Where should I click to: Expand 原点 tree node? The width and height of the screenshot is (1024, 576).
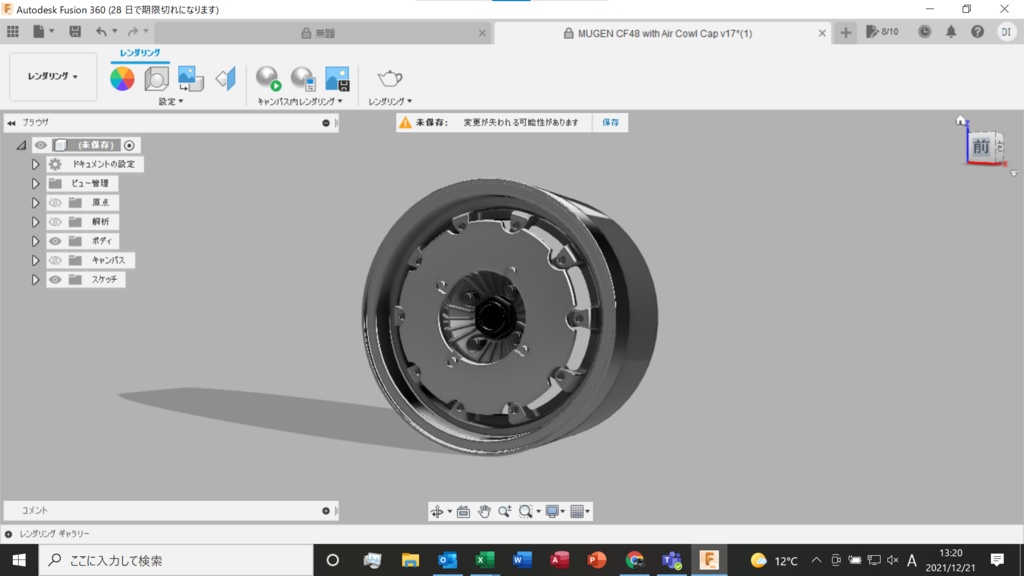[35, 202]
